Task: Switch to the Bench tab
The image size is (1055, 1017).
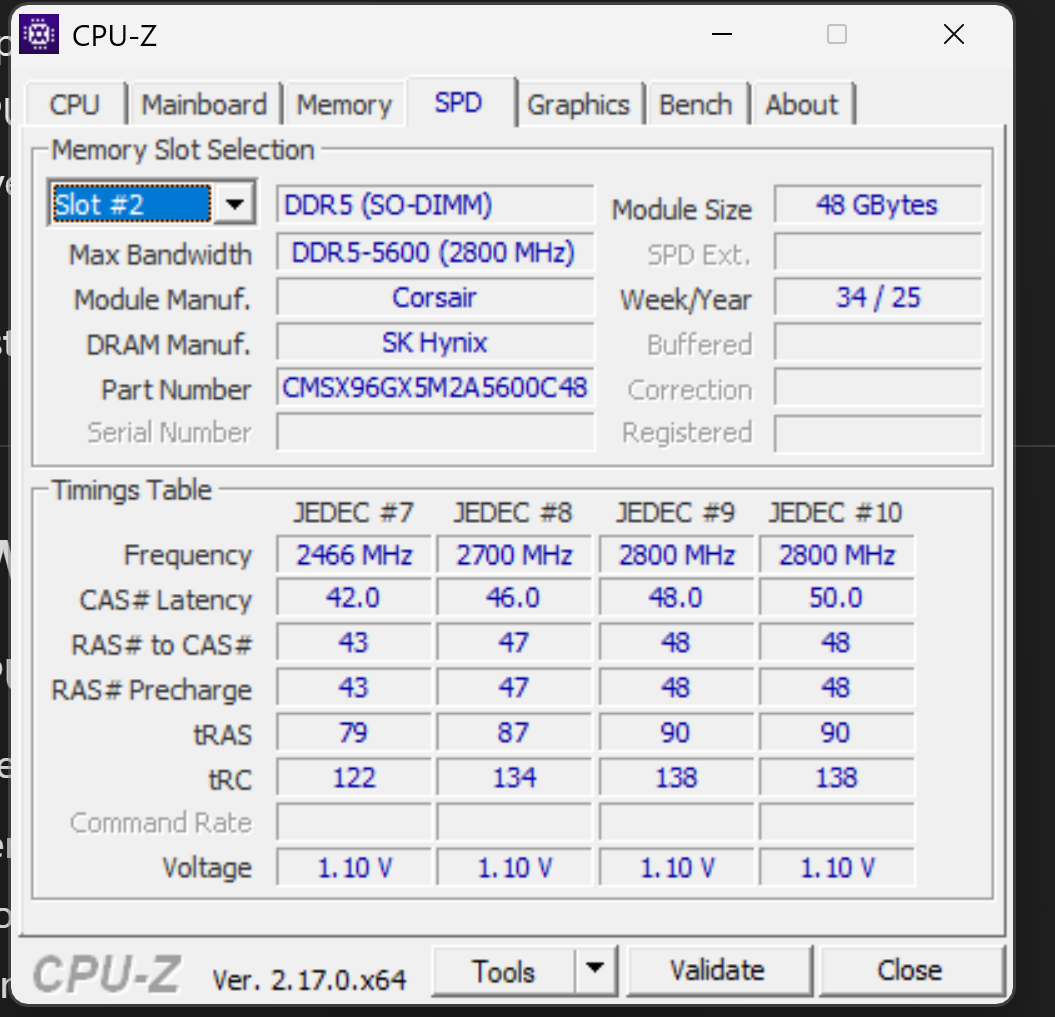Action: (x=695, y=105)
